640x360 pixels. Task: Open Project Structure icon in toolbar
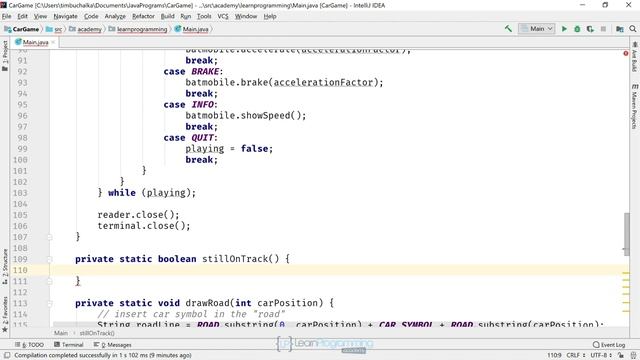point(620,29)
